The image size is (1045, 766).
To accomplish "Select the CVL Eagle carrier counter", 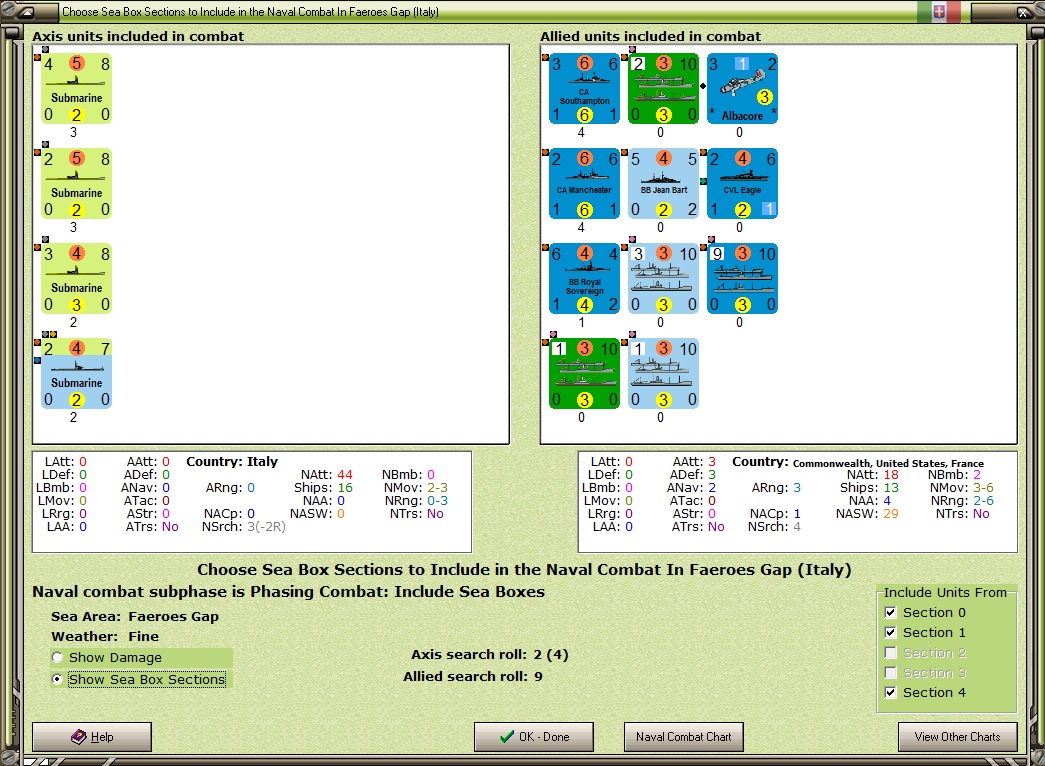I will tap(742, 183).
